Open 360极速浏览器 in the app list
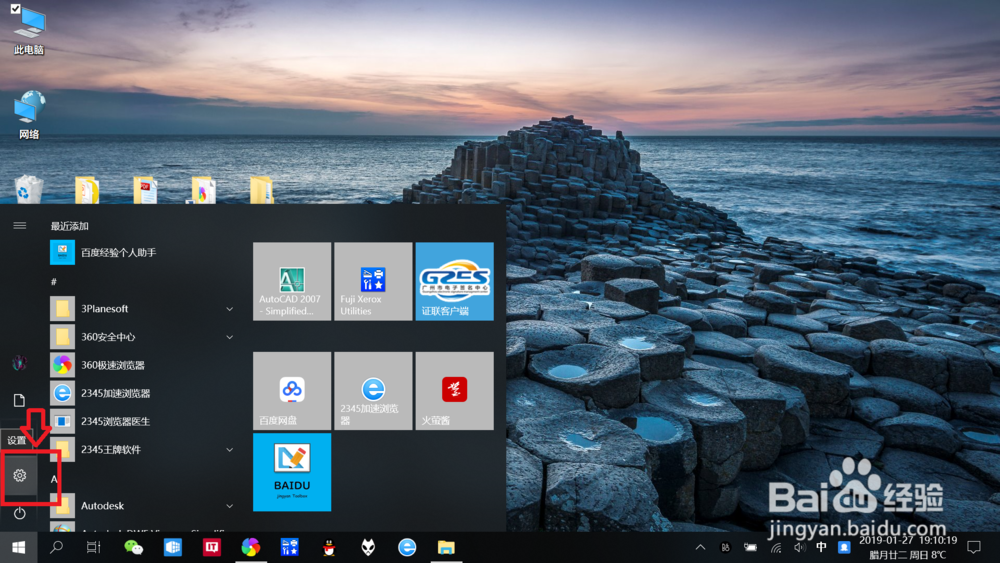The width and height of the screenshot is (1000, 563). 143,365
